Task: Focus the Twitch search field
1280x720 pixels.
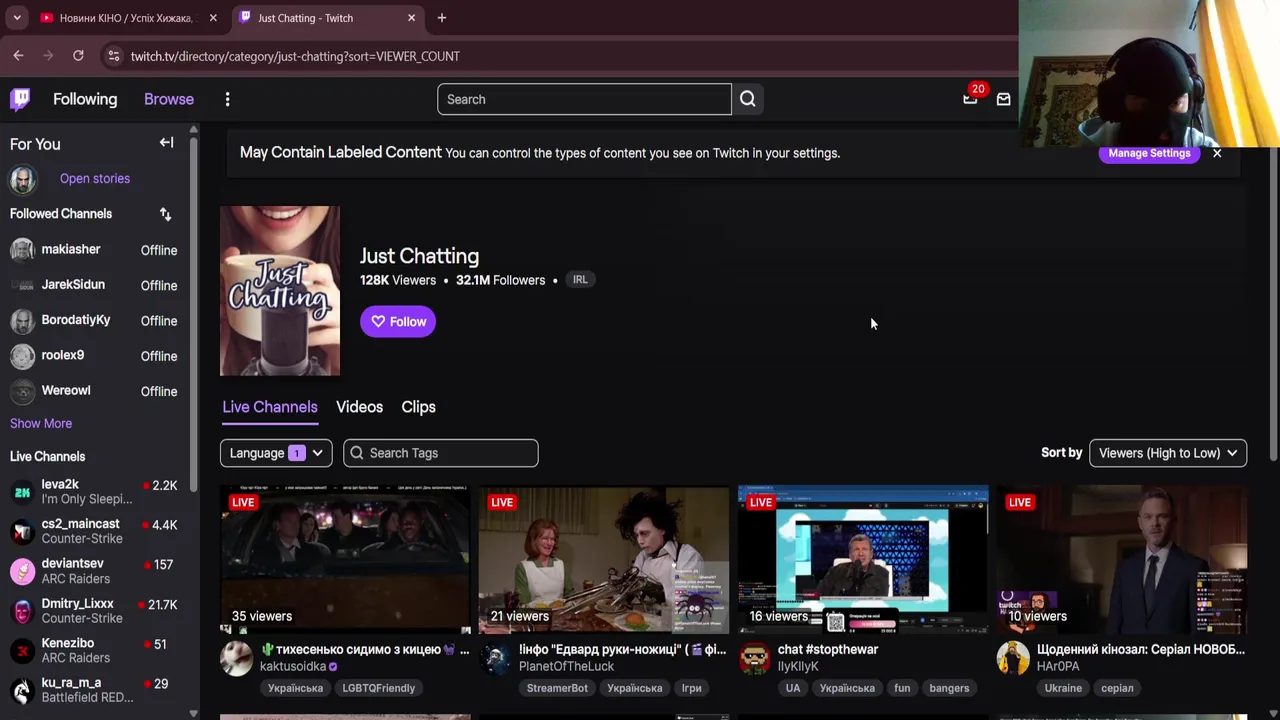Action: tap(584, 99)
